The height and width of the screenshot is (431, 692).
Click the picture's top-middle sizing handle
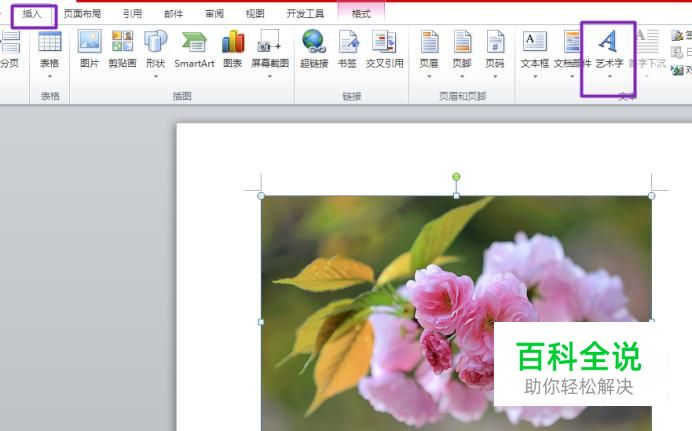click(456, 196)
